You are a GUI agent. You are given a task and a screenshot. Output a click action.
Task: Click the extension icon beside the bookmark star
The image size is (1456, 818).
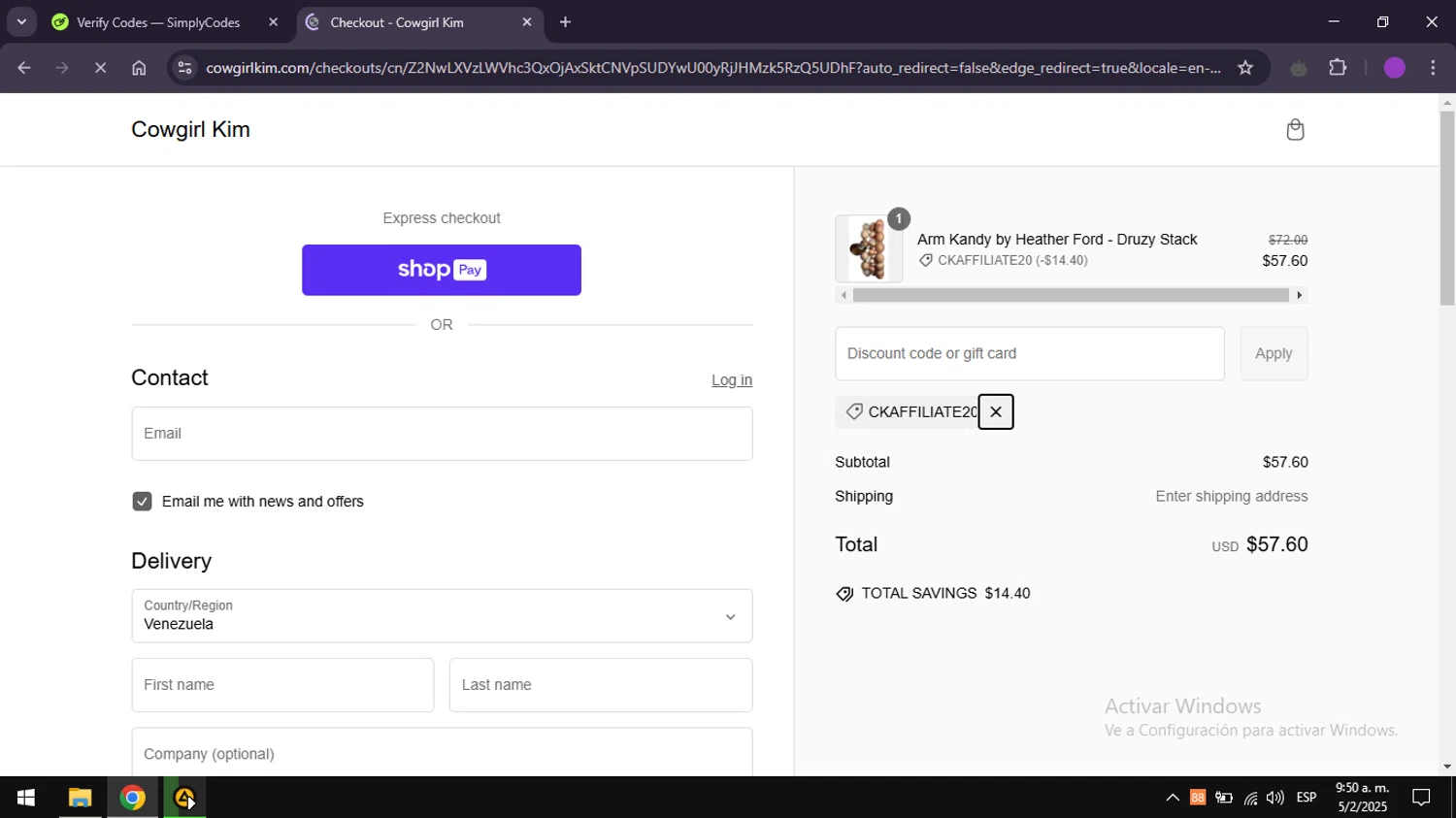(x=1299, y=68)
